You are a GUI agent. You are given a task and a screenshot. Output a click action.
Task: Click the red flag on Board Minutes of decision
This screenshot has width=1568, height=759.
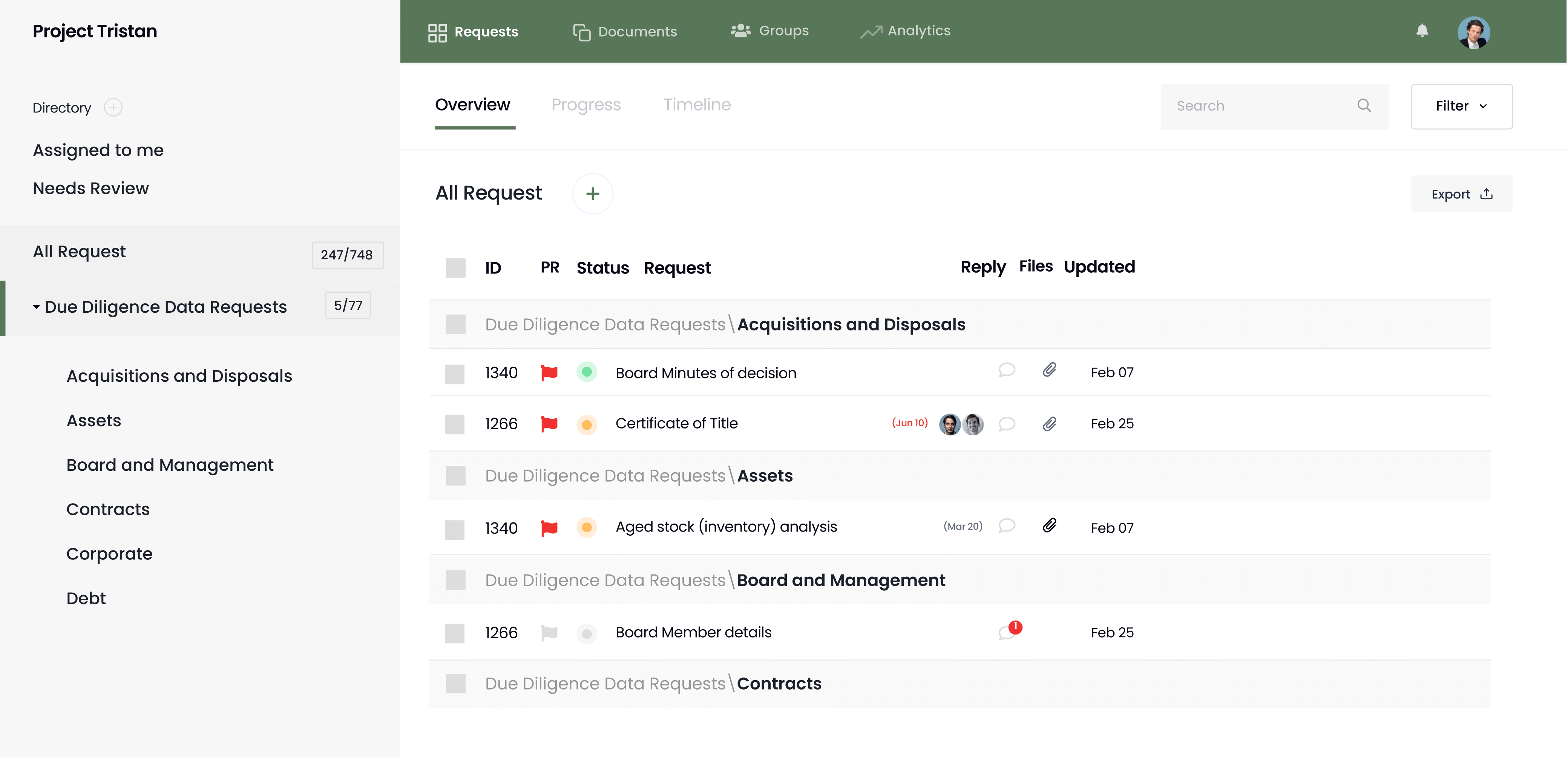point(549,372)
